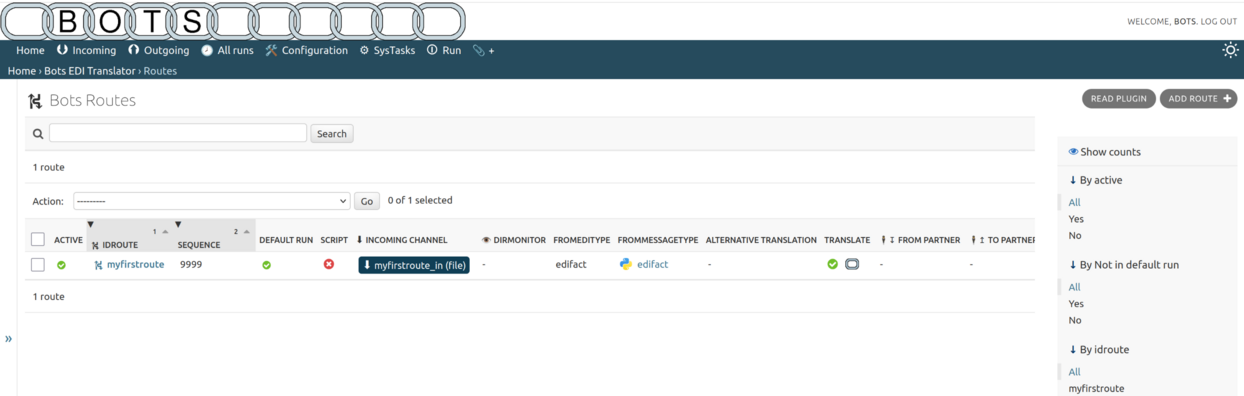
Task: Click the BOTS username link in the welcome text
Action: [1185, 21]
